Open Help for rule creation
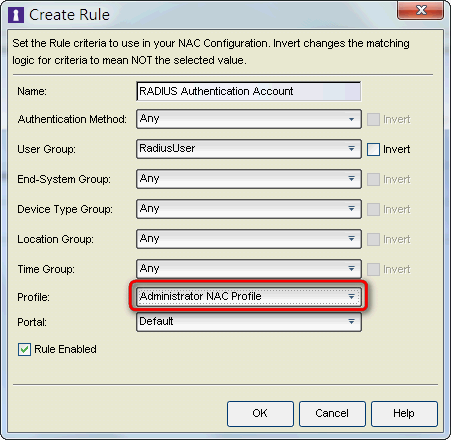Viewport: 451px width, 440px height. 404,414
